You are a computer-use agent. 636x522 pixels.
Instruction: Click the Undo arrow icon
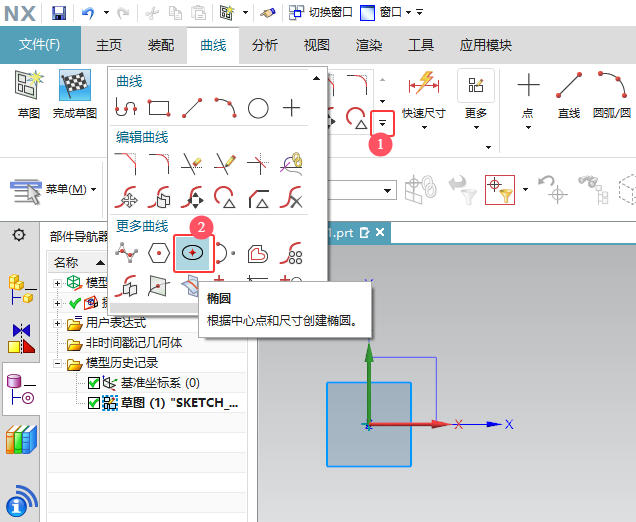pyautogui.click(x=88, y=13)
